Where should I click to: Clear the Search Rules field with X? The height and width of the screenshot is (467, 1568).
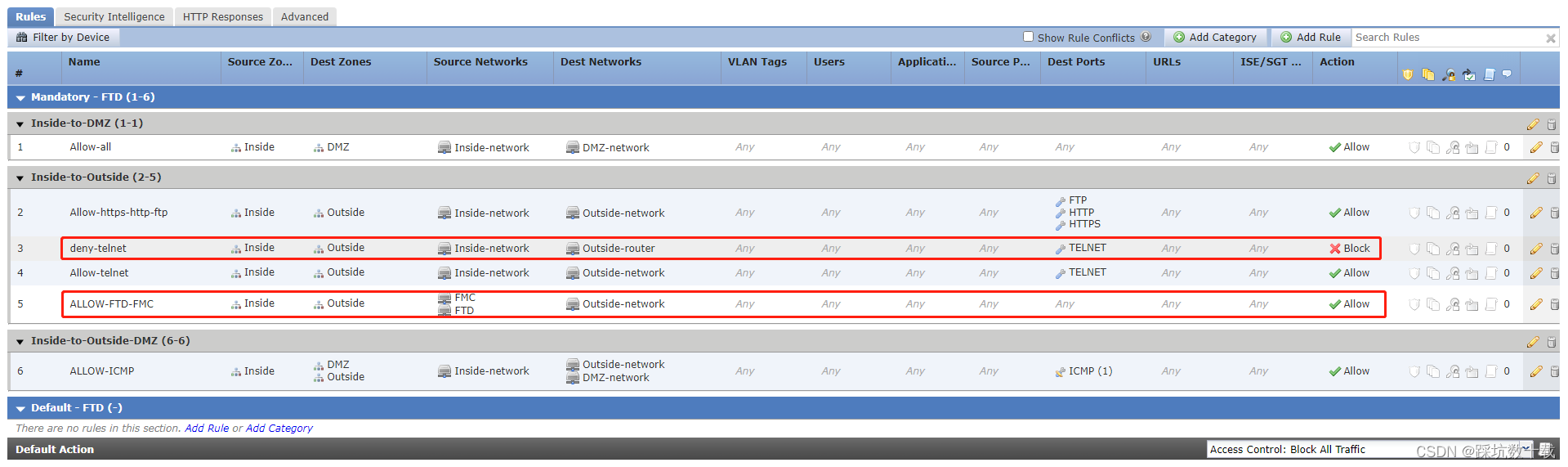tap(1550, 38)
